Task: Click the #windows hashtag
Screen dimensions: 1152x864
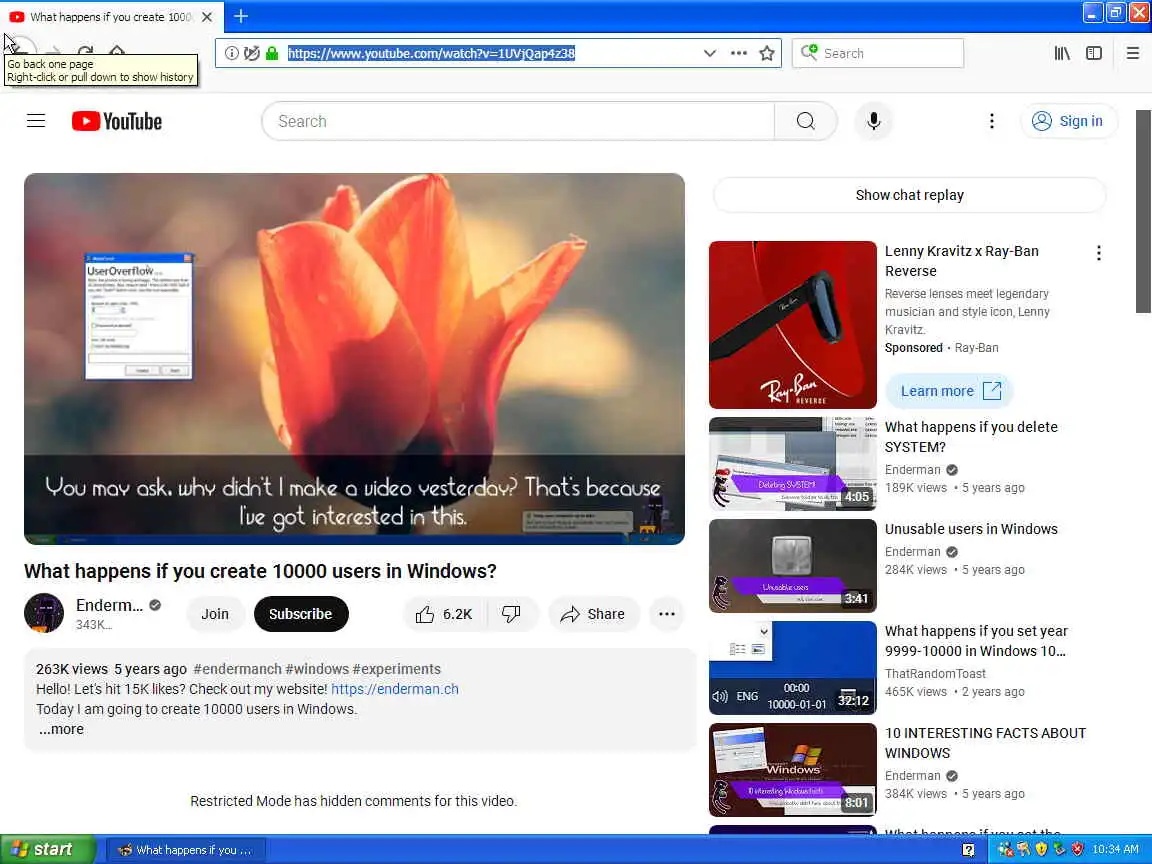Action: [x=317, y=669]
